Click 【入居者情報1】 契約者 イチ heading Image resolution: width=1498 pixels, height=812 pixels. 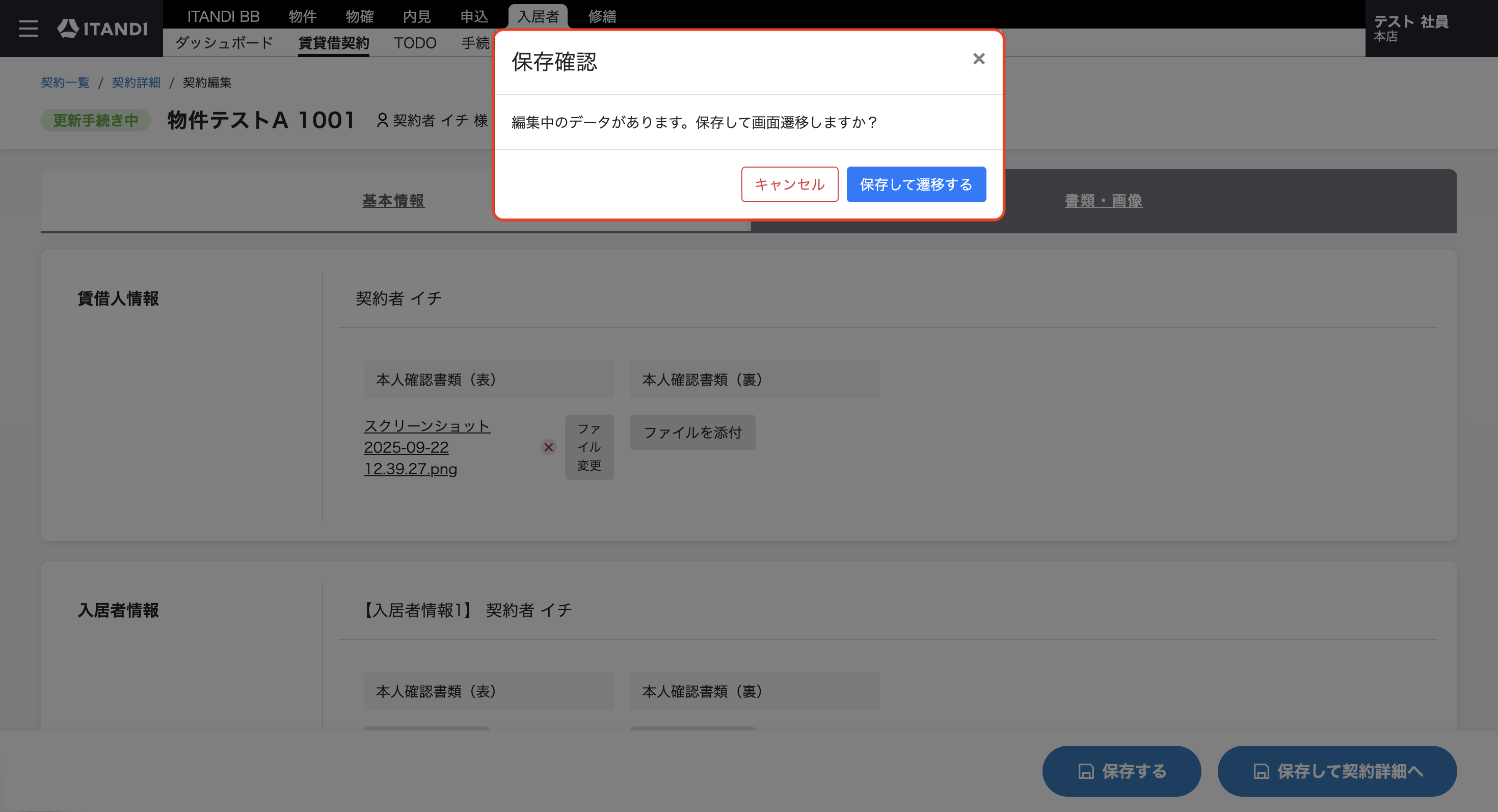(466, 610)
